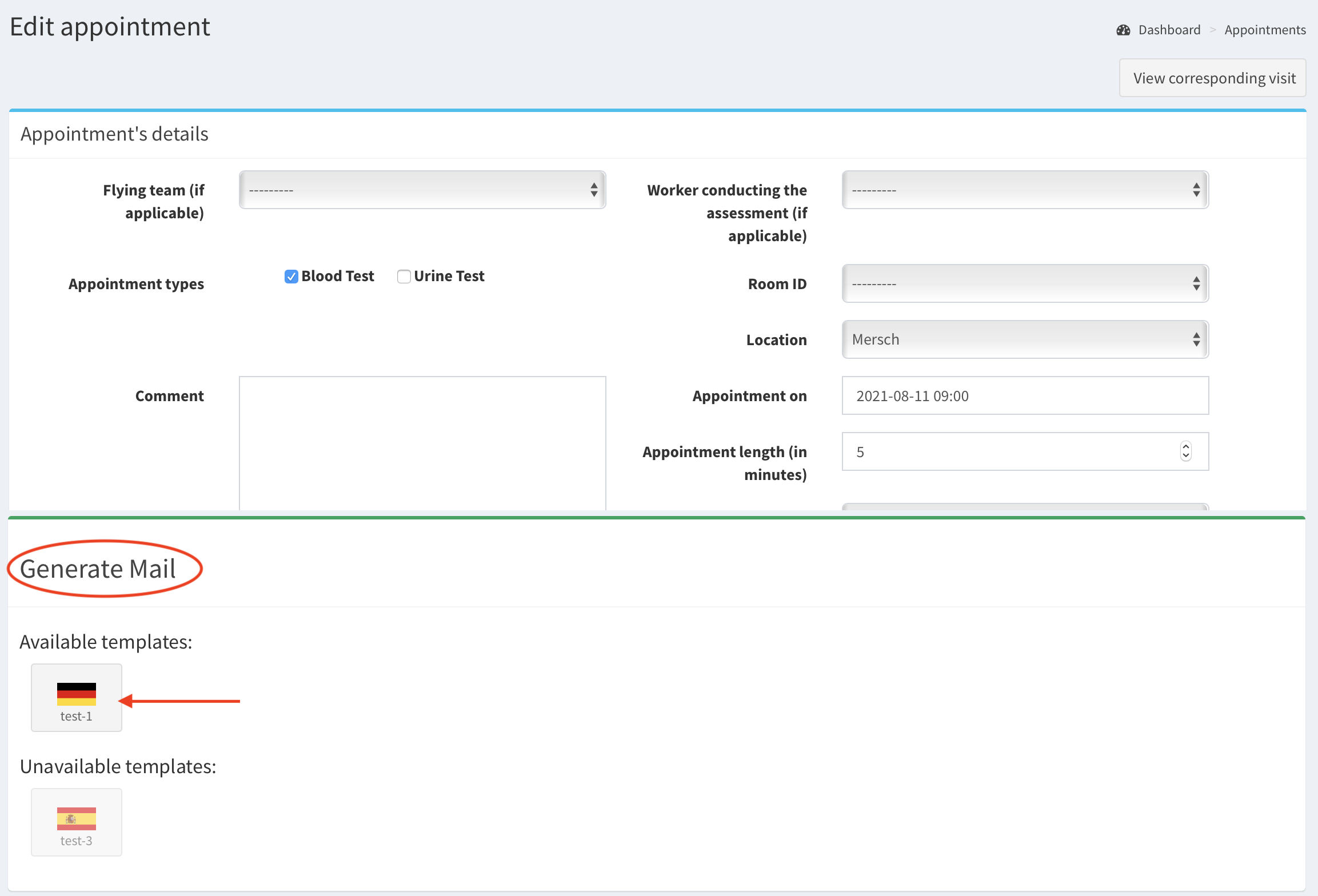
Task: Go to Dashboard breadcrumb link
Action: pos(1169,30)
